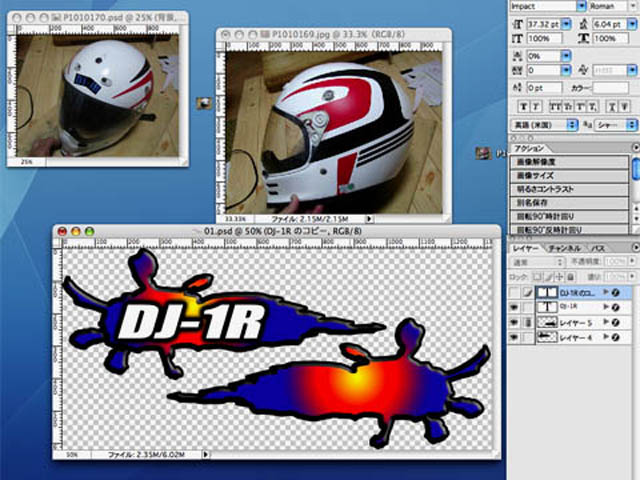Click P1010170.psd title bar document icon
Image resolution: width=640 pixels, height=480 pixels.
point(56,18)
